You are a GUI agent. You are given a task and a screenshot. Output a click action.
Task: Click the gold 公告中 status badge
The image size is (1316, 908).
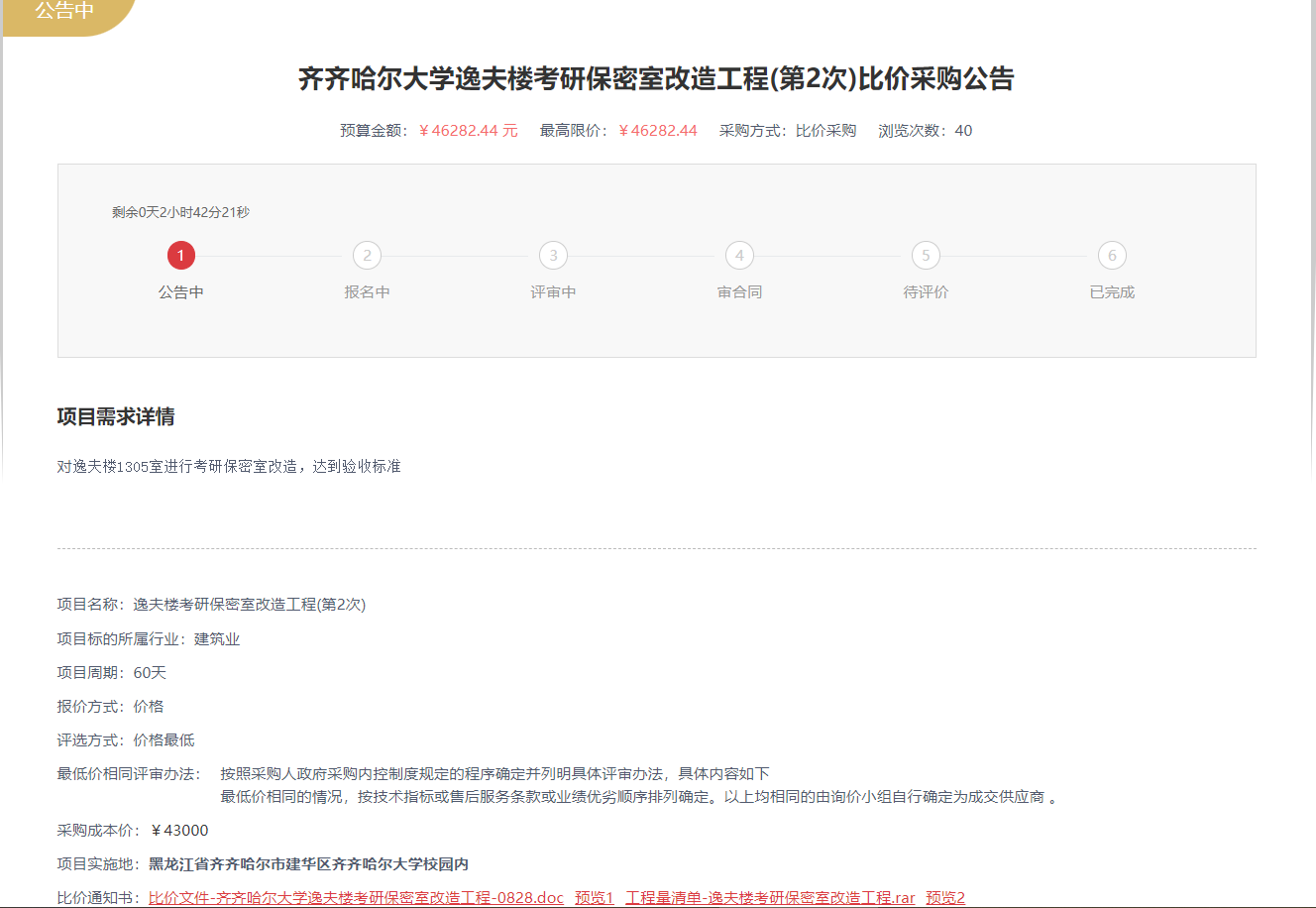(x=65, y=13)
